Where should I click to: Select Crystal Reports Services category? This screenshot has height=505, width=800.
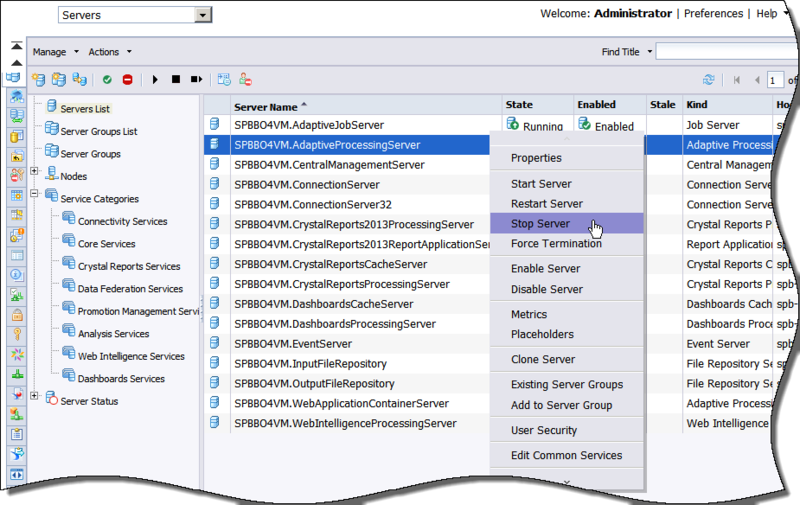[x=129, y=266]
